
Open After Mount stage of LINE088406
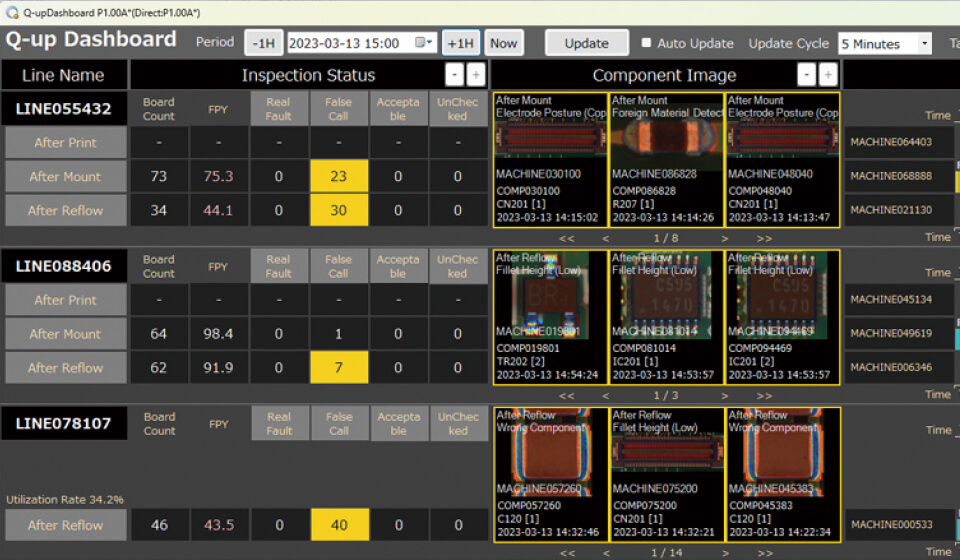(x=66, y=334)
